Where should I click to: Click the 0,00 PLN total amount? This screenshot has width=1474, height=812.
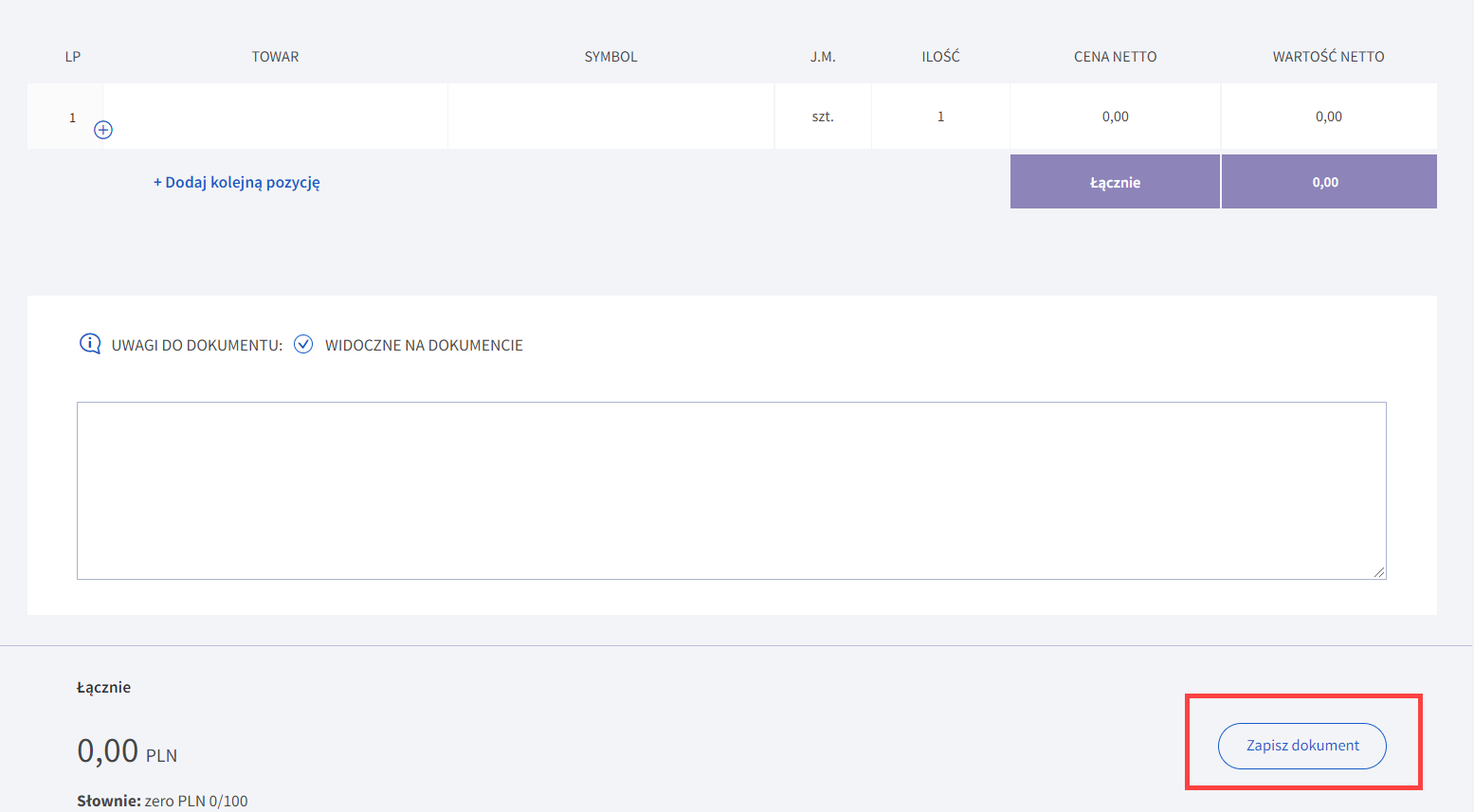[x=127, y=751]
